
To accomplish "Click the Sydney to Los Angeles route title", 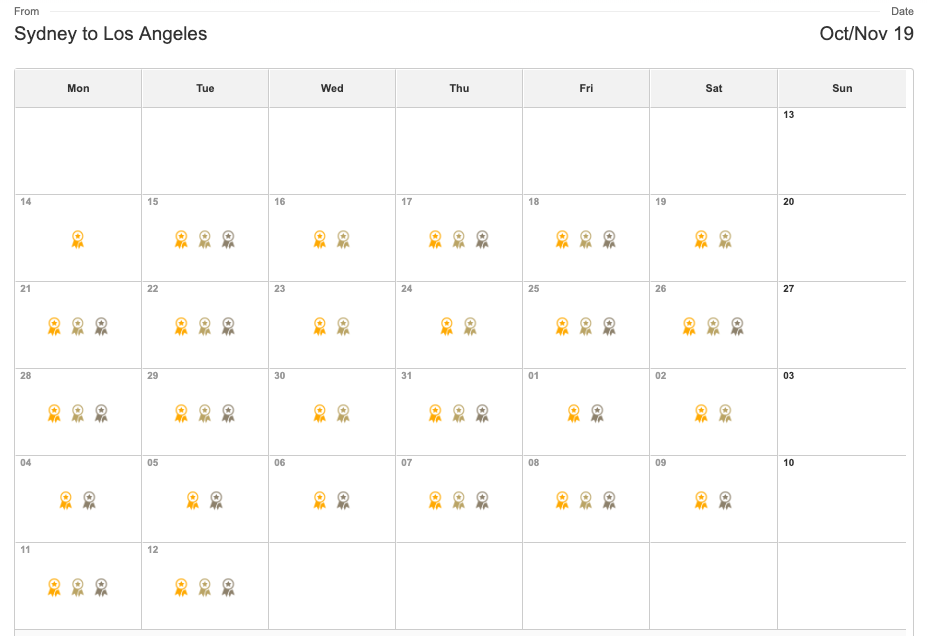I will click(x=111, y=34).
